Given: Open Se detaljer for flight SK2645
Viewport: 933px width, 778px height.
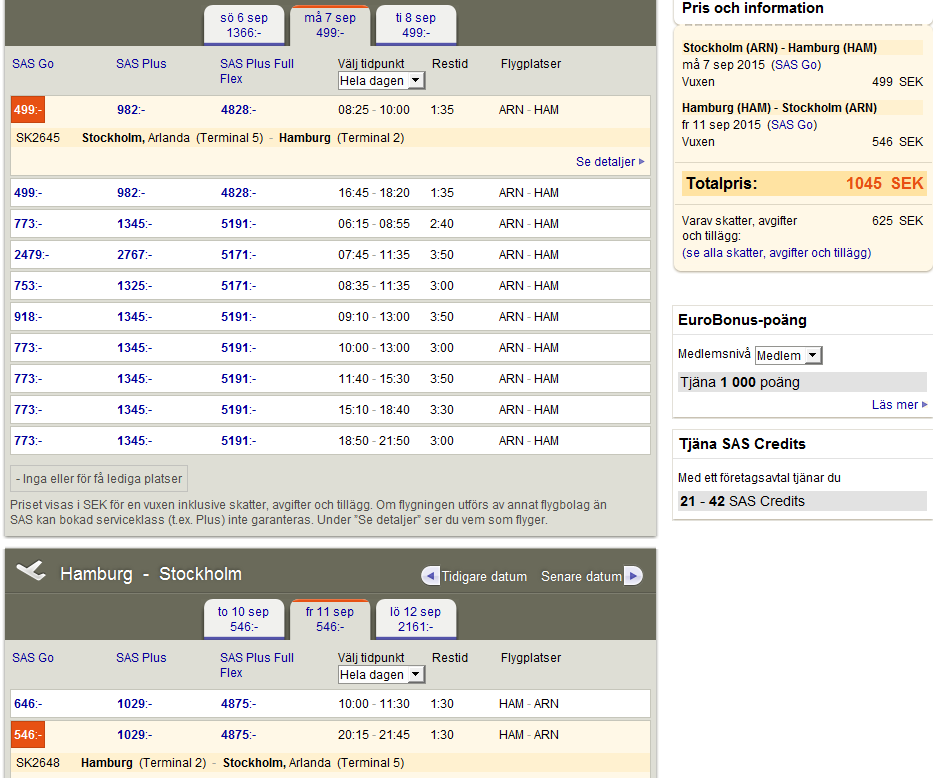Looking at the screenshot, I should click(x=610, y=162).
